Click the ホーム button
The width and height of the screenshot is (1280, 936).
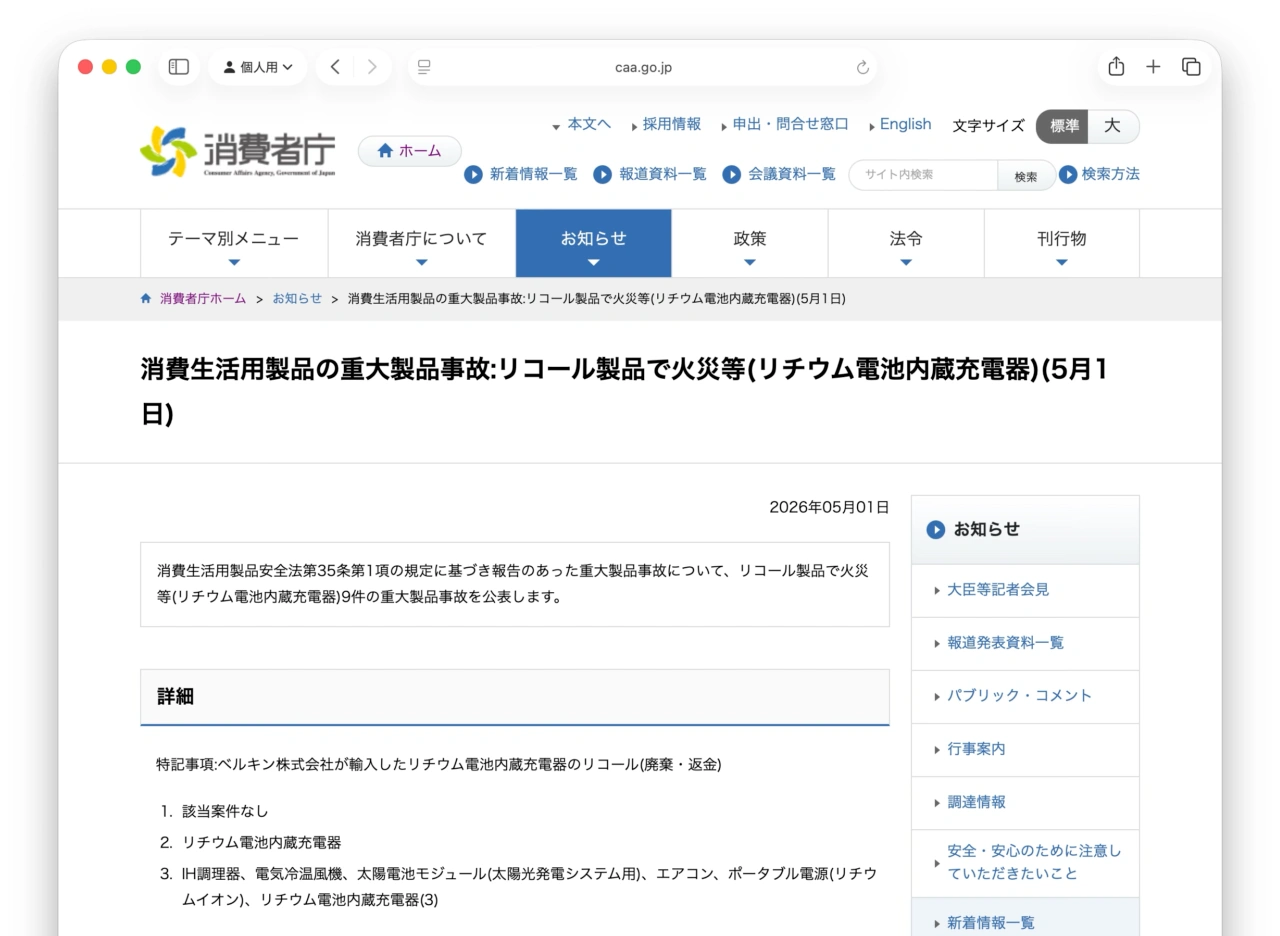tap(410, 151)
